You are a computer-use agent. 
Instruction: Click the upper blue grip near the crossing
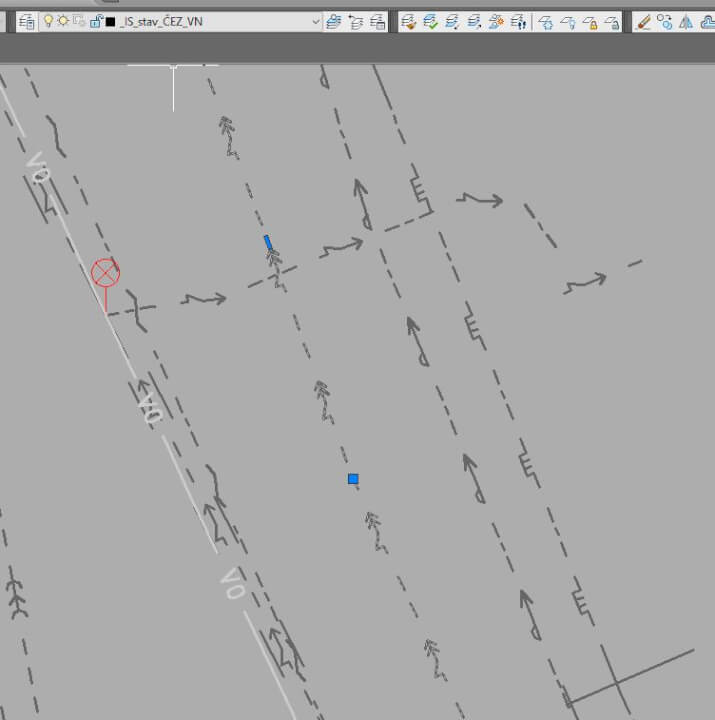267,241
